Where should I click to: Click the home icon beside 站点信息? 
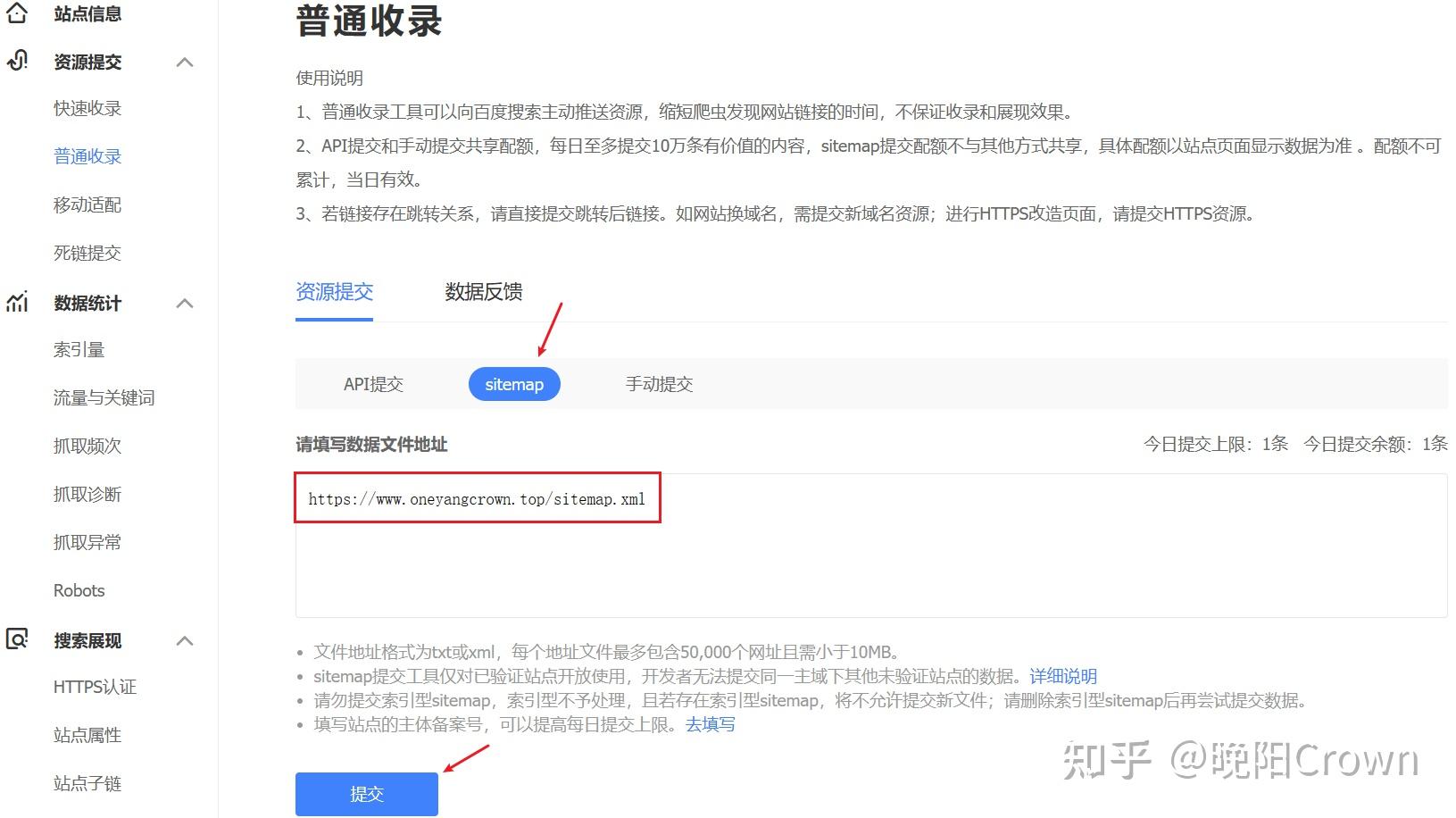pyautogui.click(x=17, y=13)
